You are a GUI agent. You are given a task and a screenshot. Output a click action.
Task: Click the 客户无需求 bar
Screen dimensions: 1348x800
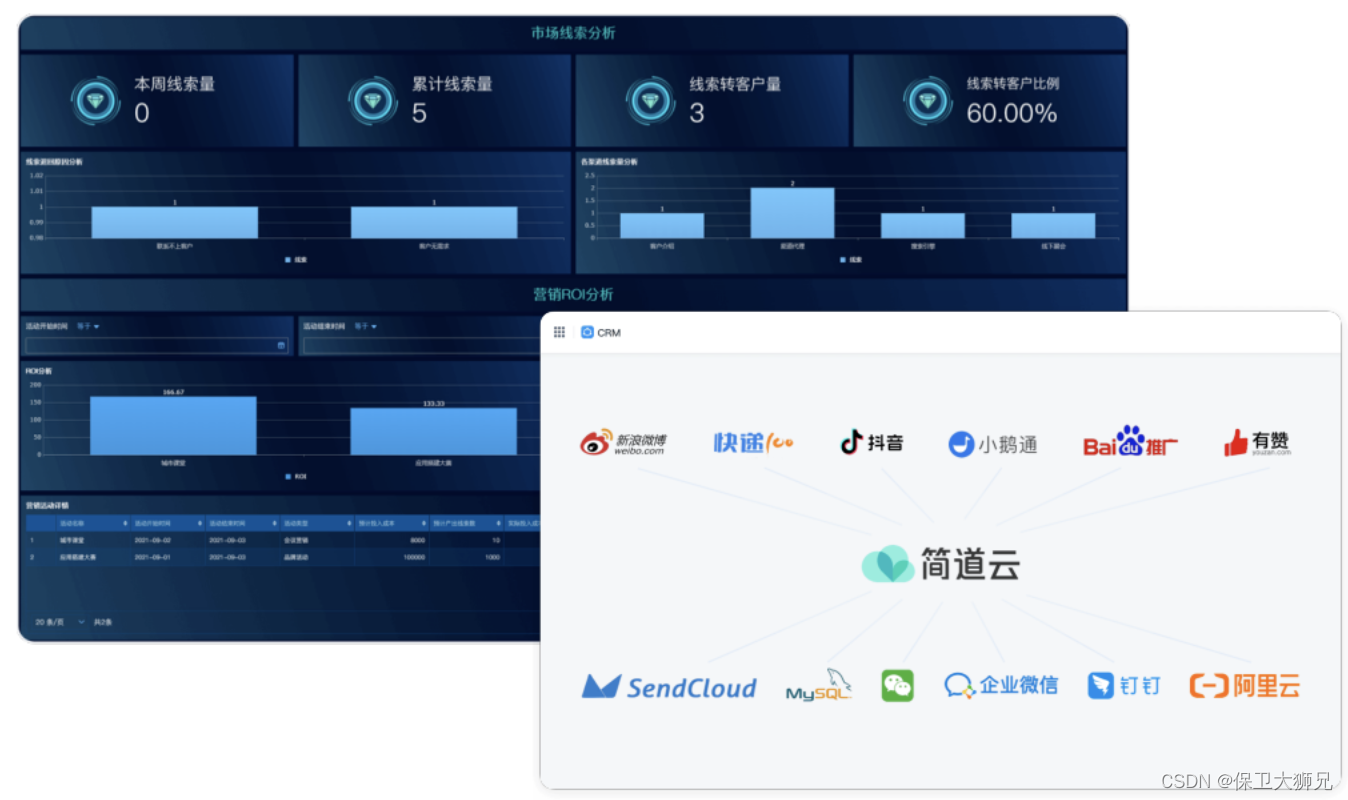point(434,222)
